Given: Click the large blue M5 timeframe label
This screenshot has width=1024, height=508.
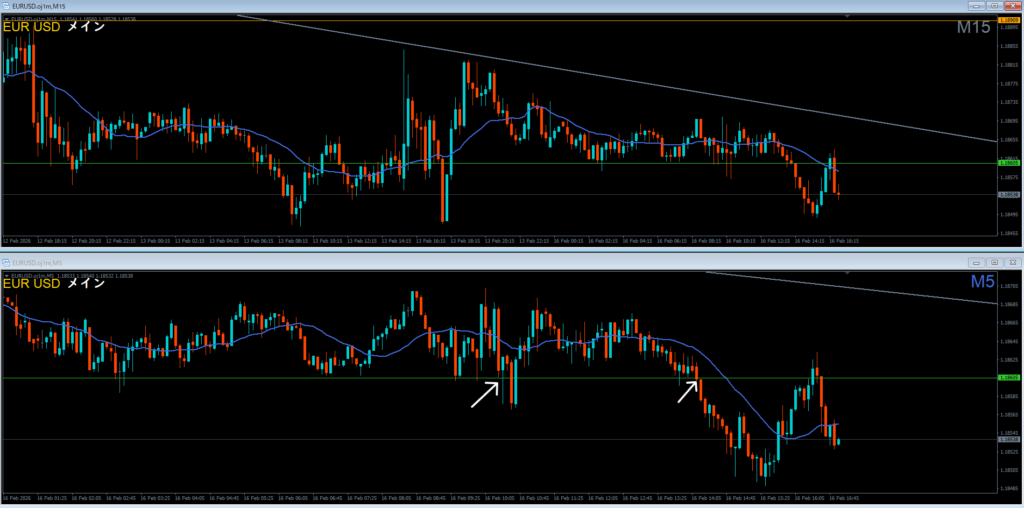Looking at the screenshot, I should [x=982, y=282].
